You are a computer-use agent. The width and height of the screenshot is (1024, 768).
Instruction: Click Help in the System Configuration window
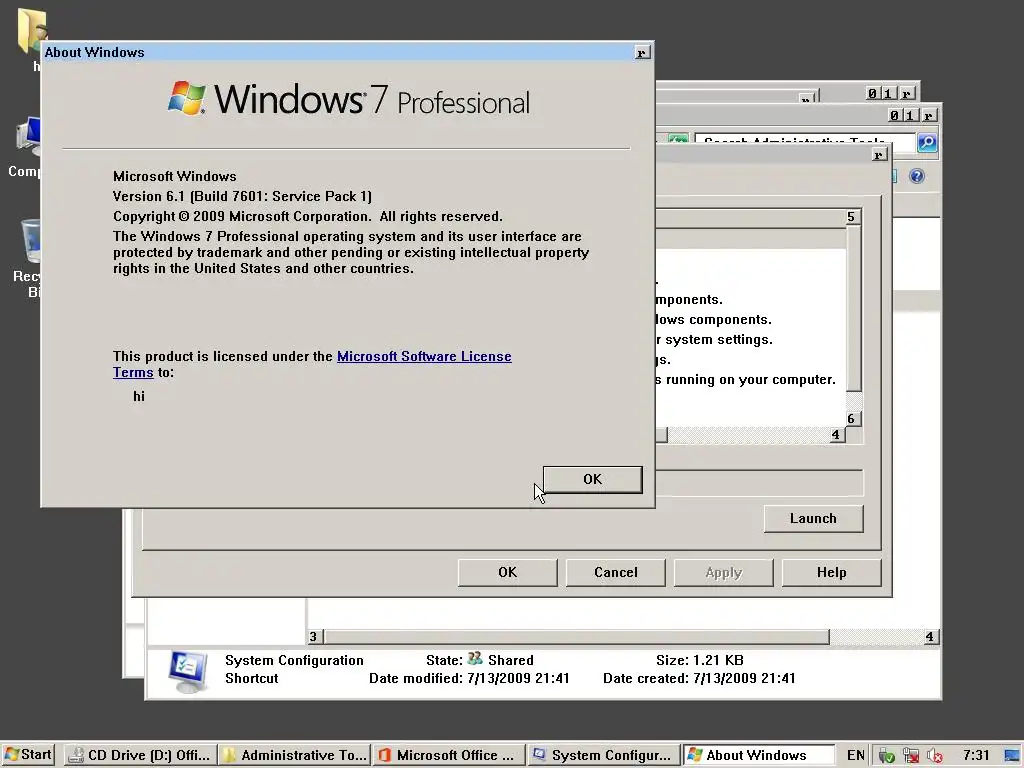tap(831, 573)
